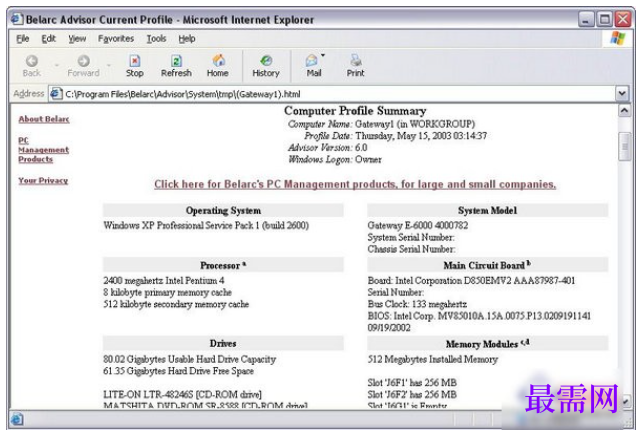This screenshot has height=430, width=637.
Task: Click Windows Logon Owner text
Action: [x=335, y=159]
